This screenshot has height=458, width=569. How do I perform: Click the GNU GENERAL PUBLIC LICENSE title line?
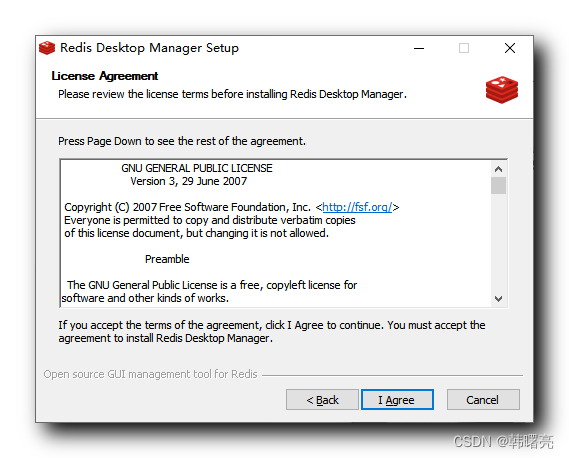point(197,168)
